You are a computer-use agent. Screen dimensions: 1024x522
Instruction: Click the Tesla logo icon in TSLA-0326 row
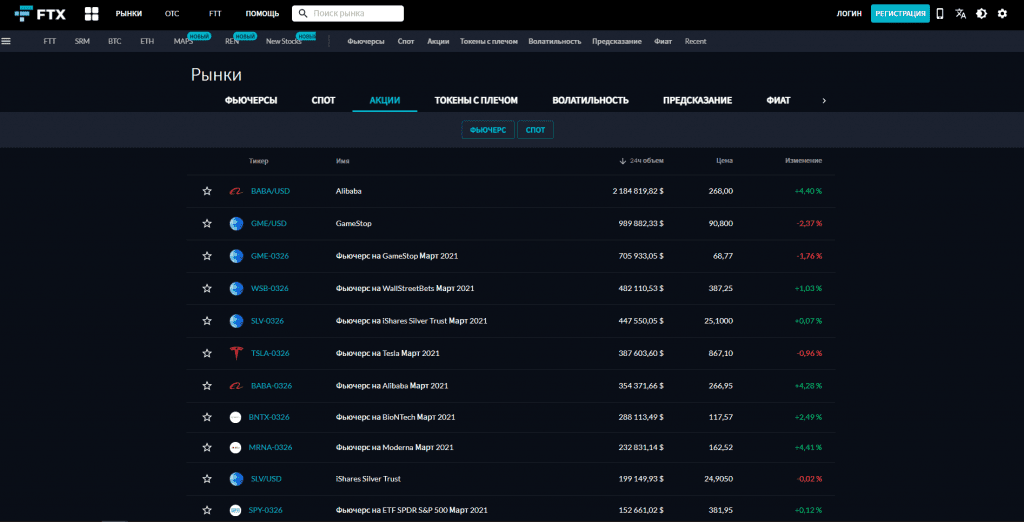pyautogui.click(x=236, y=353)
